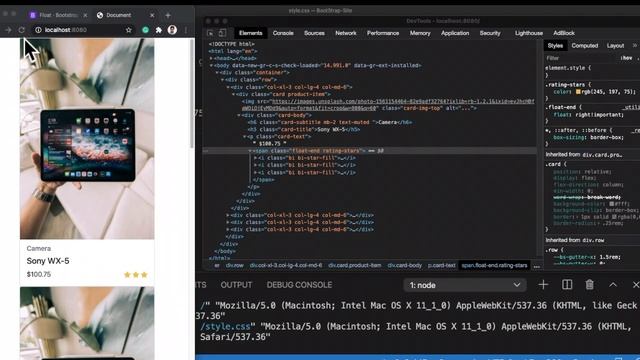
Task: Open the green extension icon in browser toolbar
Action: point(145,30)
